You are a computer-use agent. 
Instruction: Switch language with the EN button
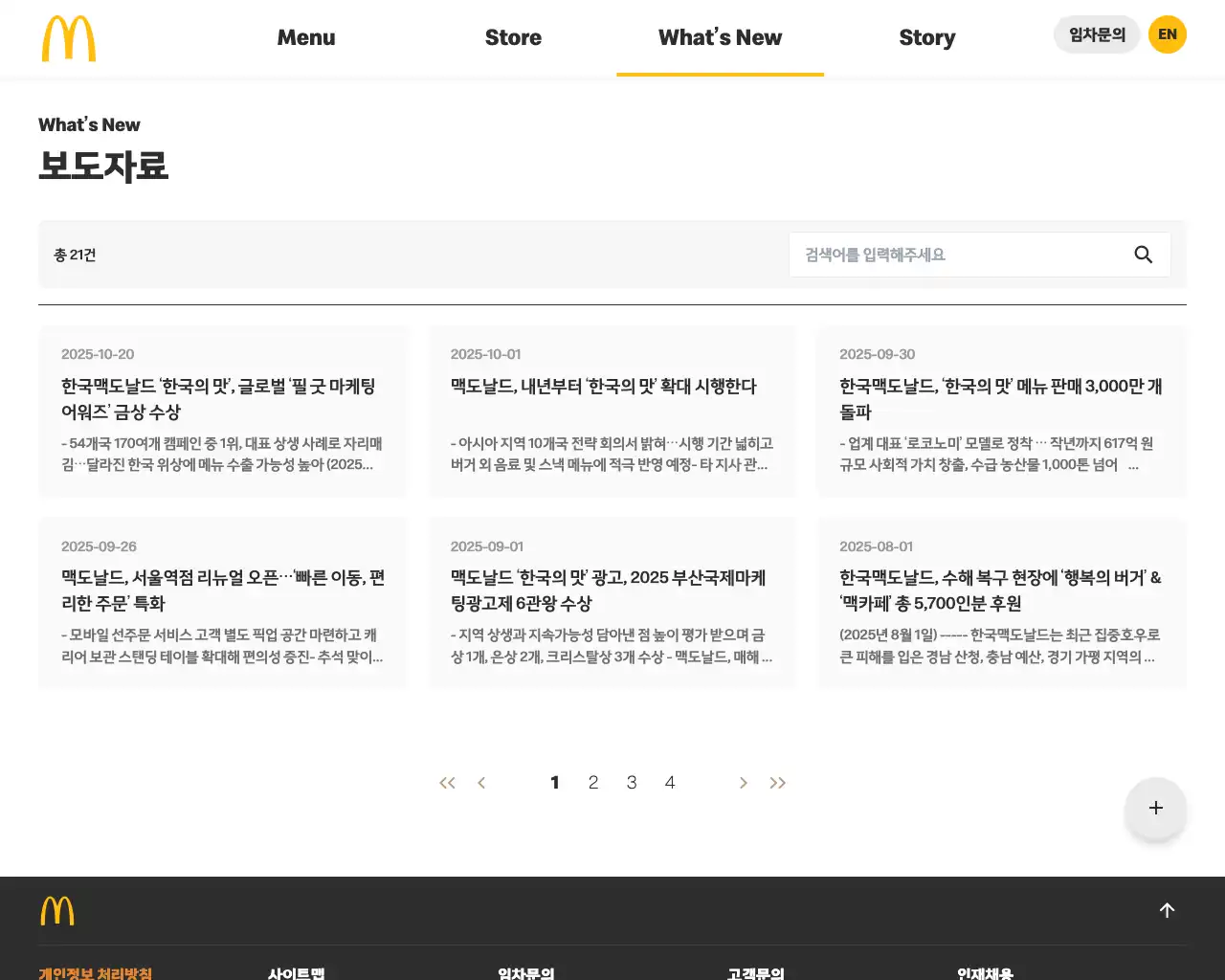(x=1168, y=34)
